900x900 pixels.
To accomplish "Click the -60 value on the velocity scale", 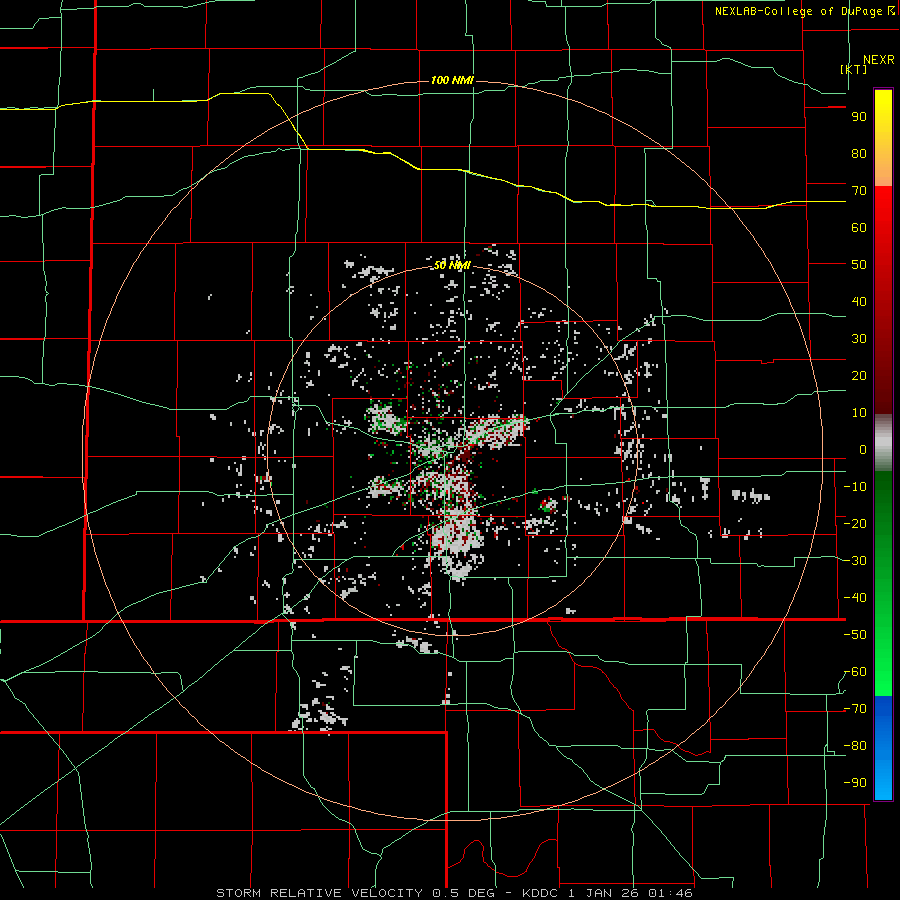I will coord(855,672).
